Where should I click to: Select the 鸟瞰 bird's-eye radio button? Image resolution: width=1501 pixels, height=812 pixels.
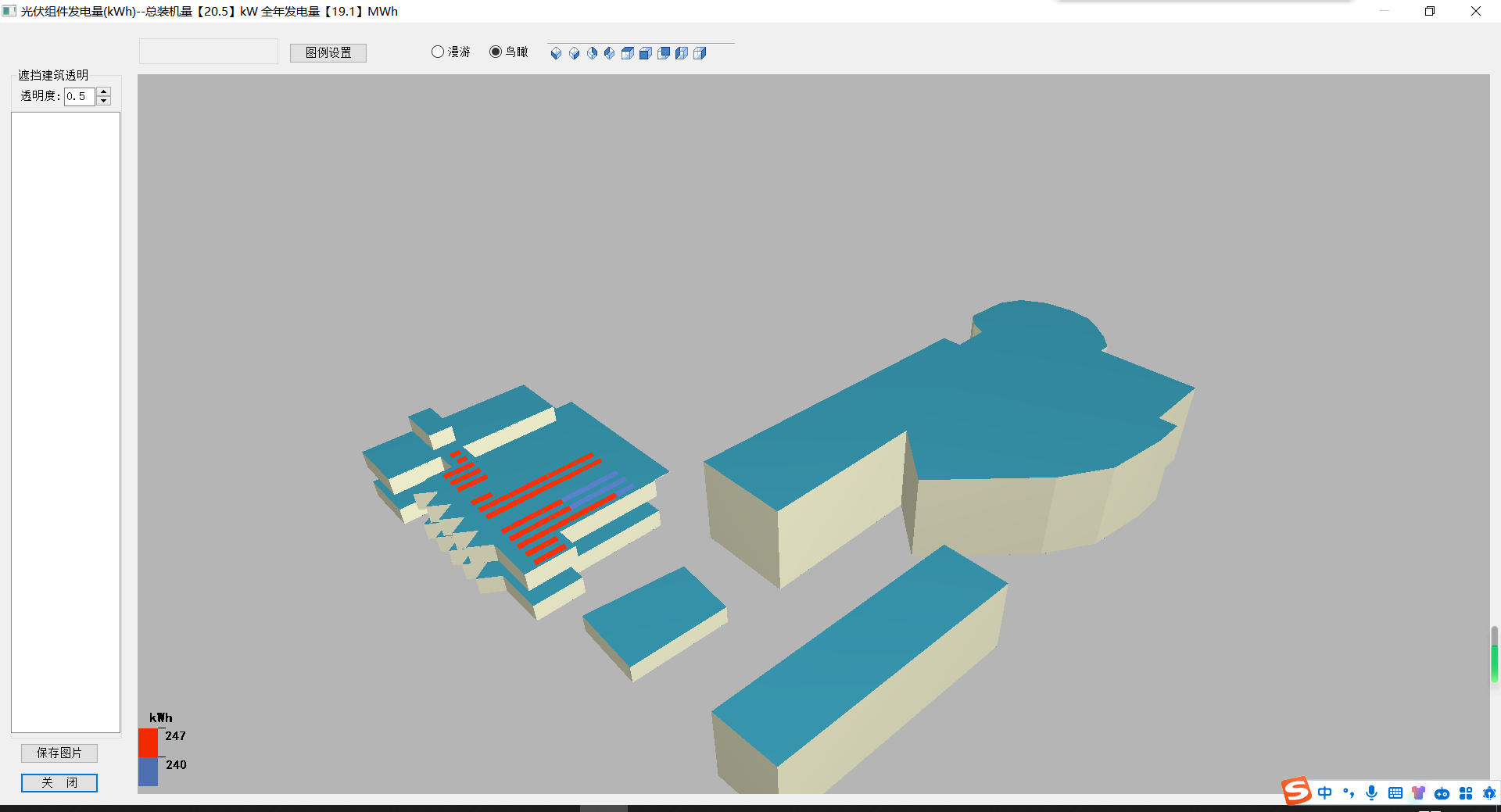(496, 52)
